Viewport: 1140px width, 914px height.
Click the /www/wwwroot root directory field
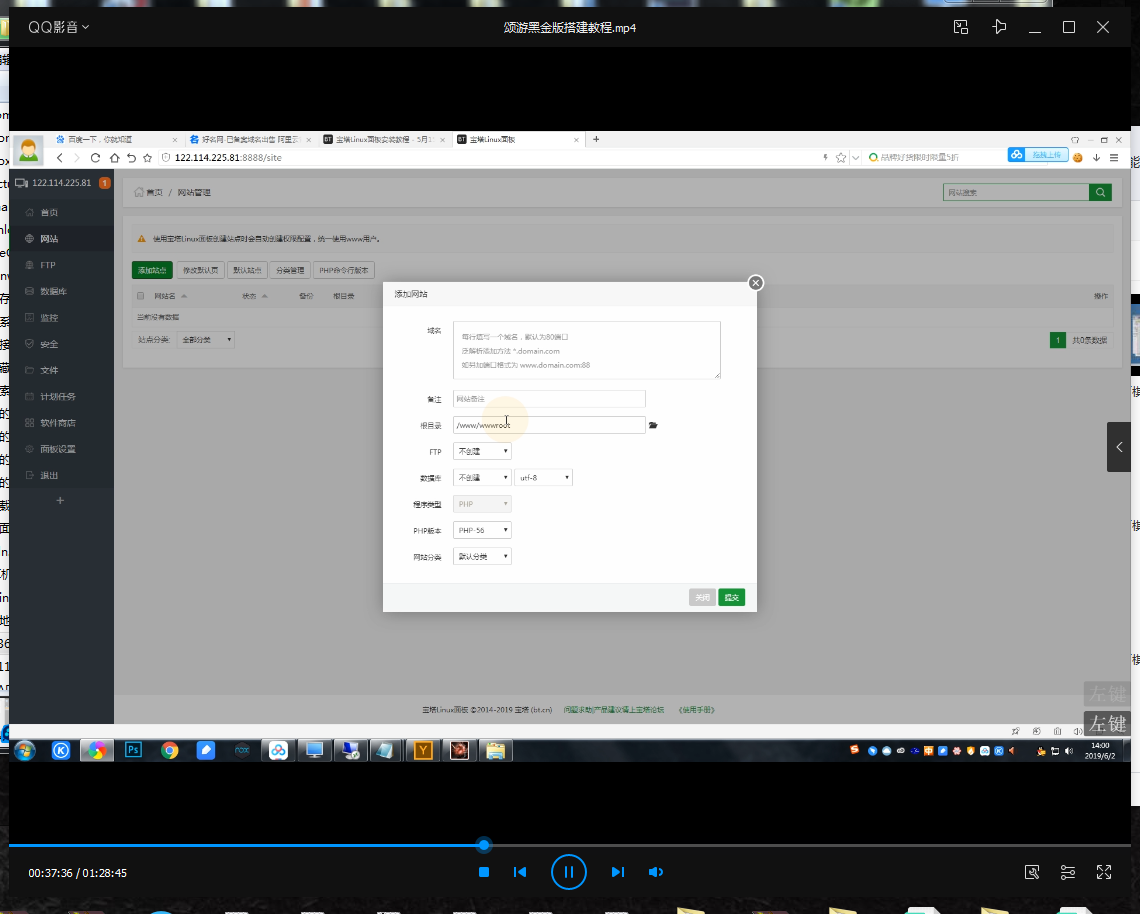(548, 425)
